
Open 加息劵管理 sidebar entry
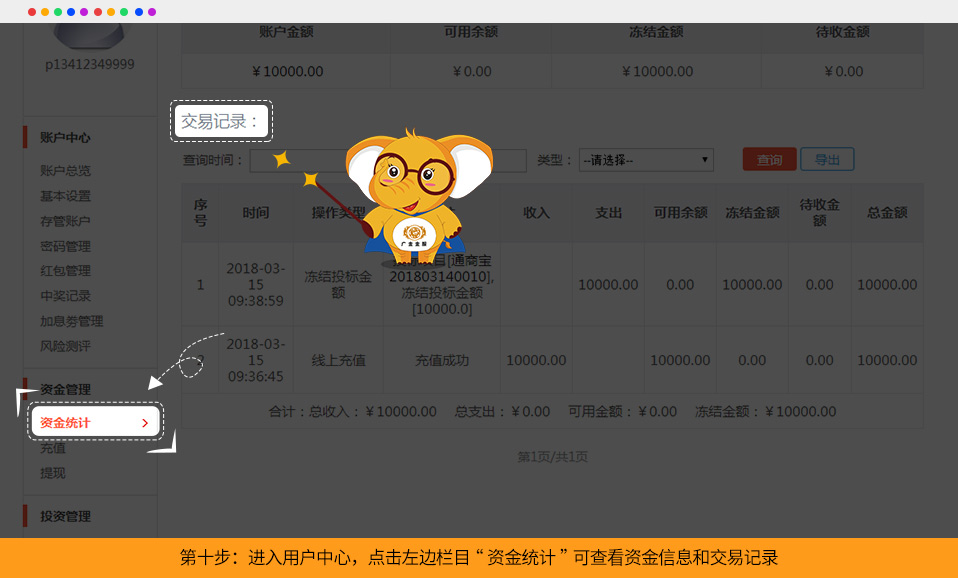coord(71,321)
